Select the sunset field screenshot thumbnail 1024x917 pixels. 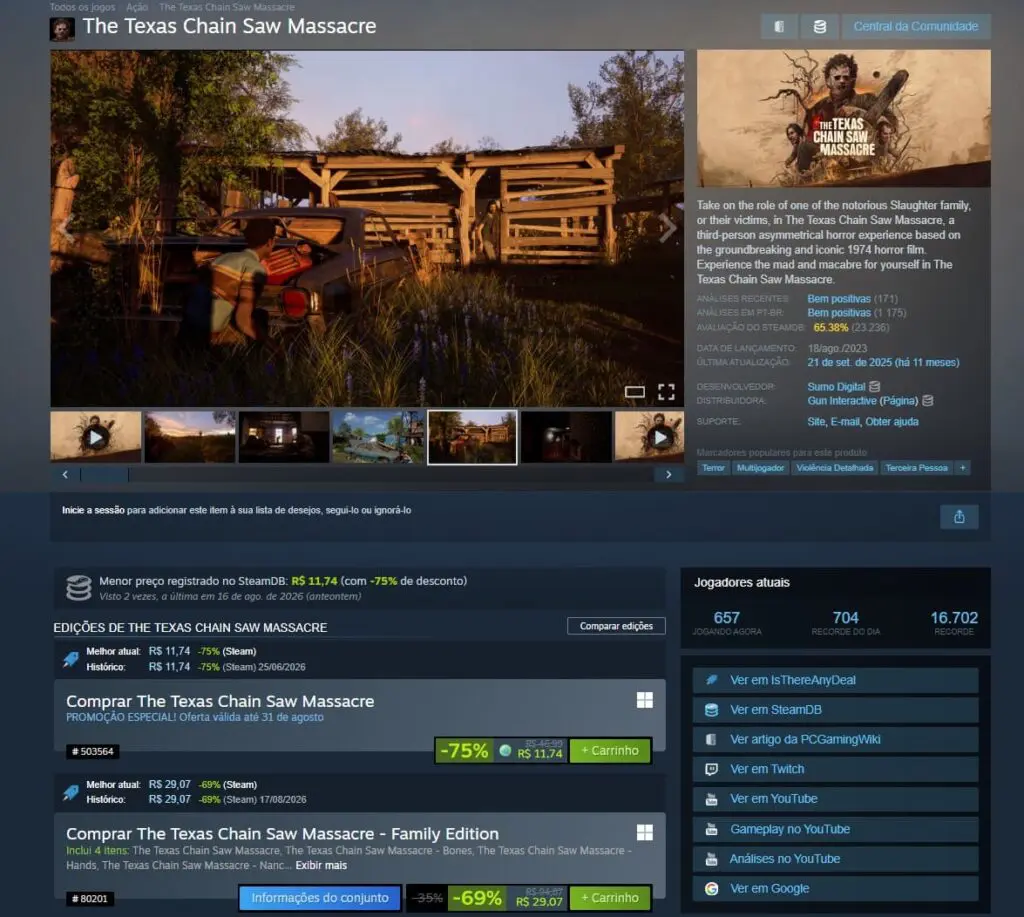pyautogui.click(x=189, y=437)
